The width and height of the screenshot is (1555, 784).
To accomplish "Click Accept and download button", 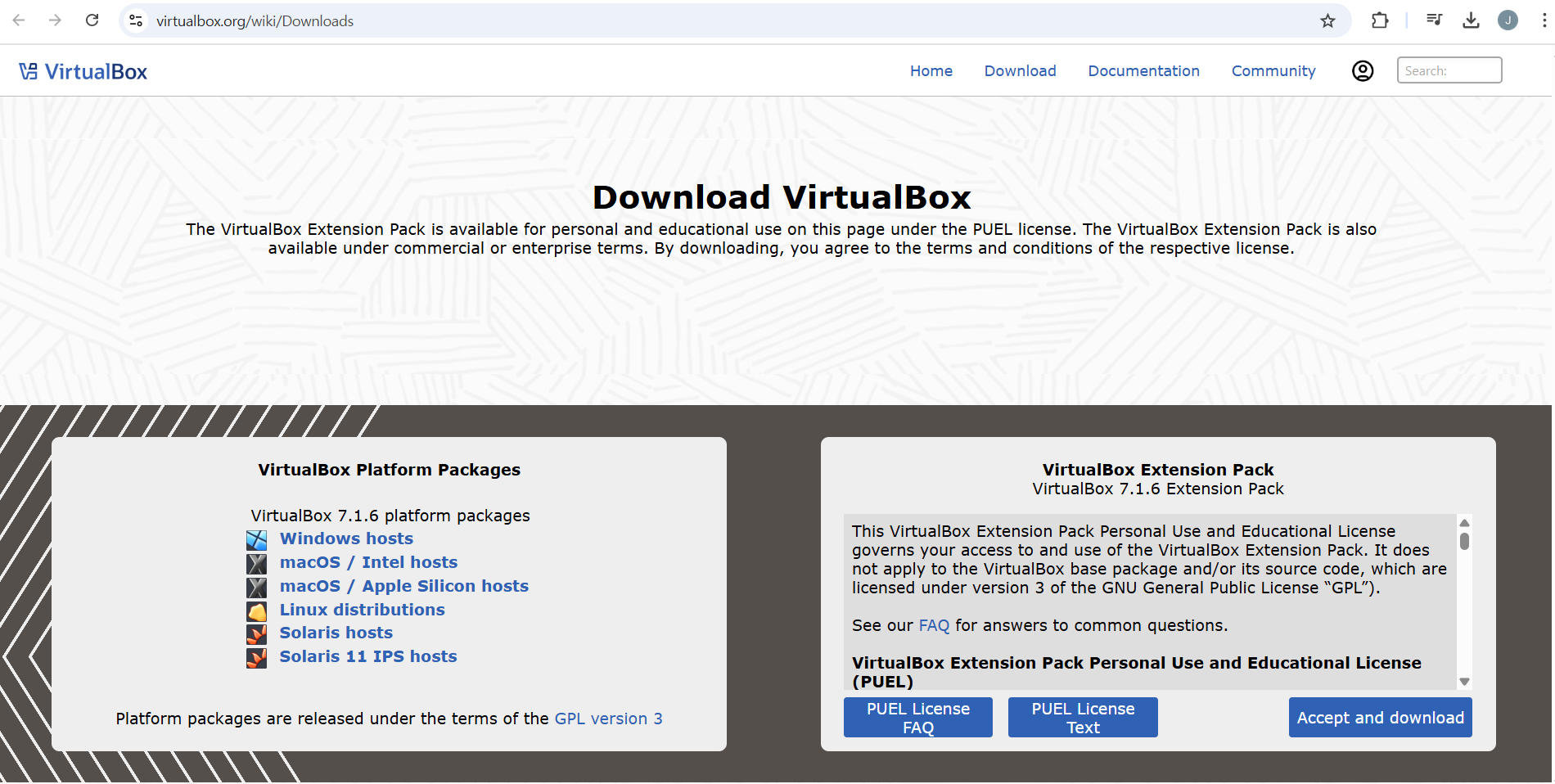I will pyautogui.click(x=1381, y=718).
